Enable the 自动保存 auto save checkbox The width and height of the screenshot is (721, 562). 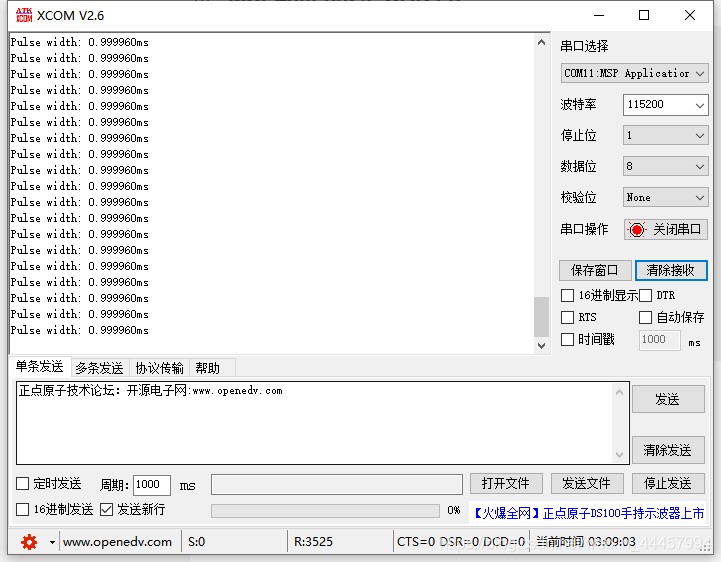[645, 317]
